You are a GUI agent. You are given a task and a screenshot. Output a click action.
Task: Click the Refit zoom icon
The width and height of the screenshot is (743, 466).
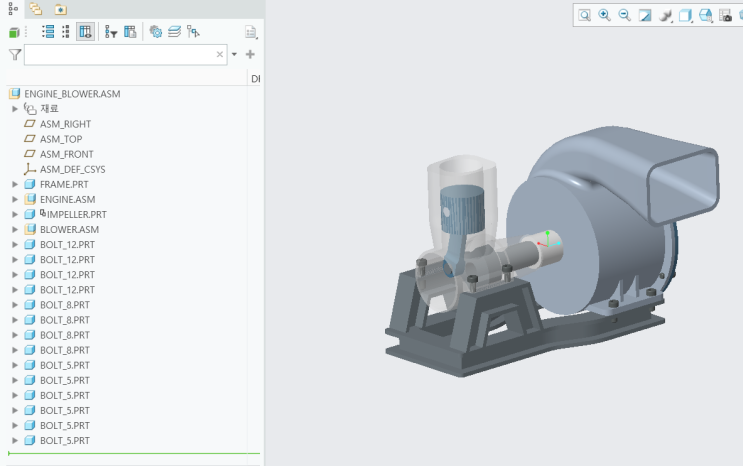[585, 16]
